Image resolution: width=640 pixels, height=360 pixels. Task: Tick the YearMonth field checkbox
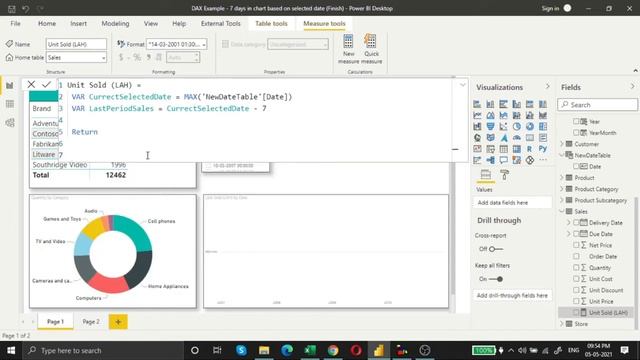click(576, 133)
